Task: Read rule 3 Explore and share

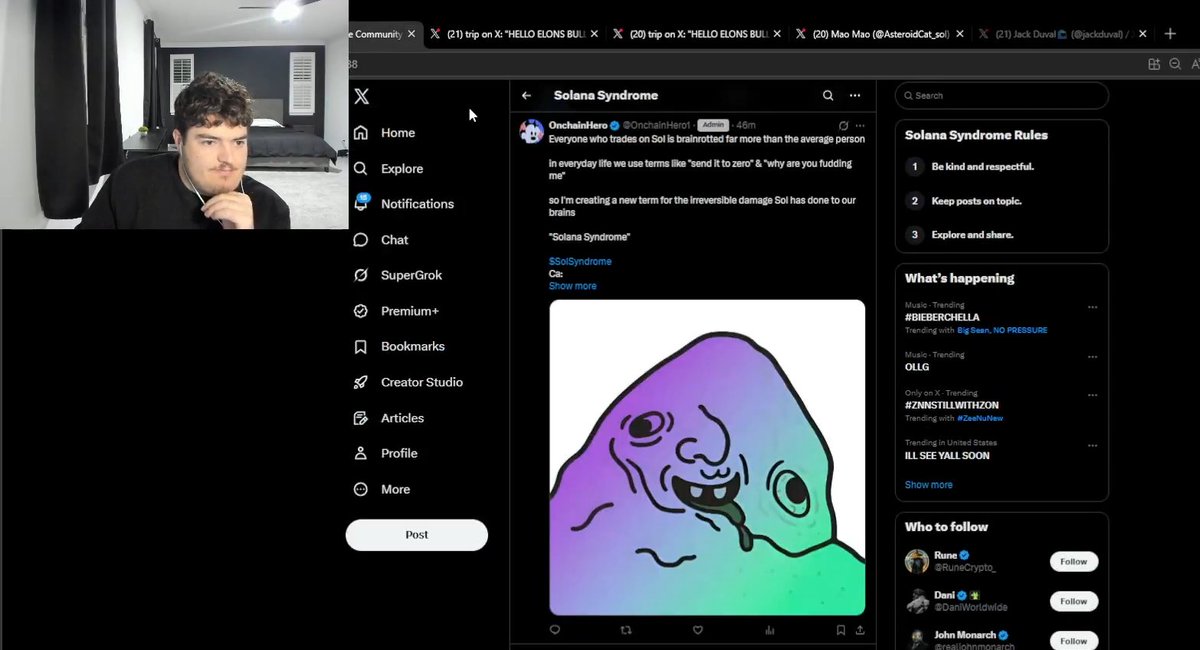Action: 972,235
